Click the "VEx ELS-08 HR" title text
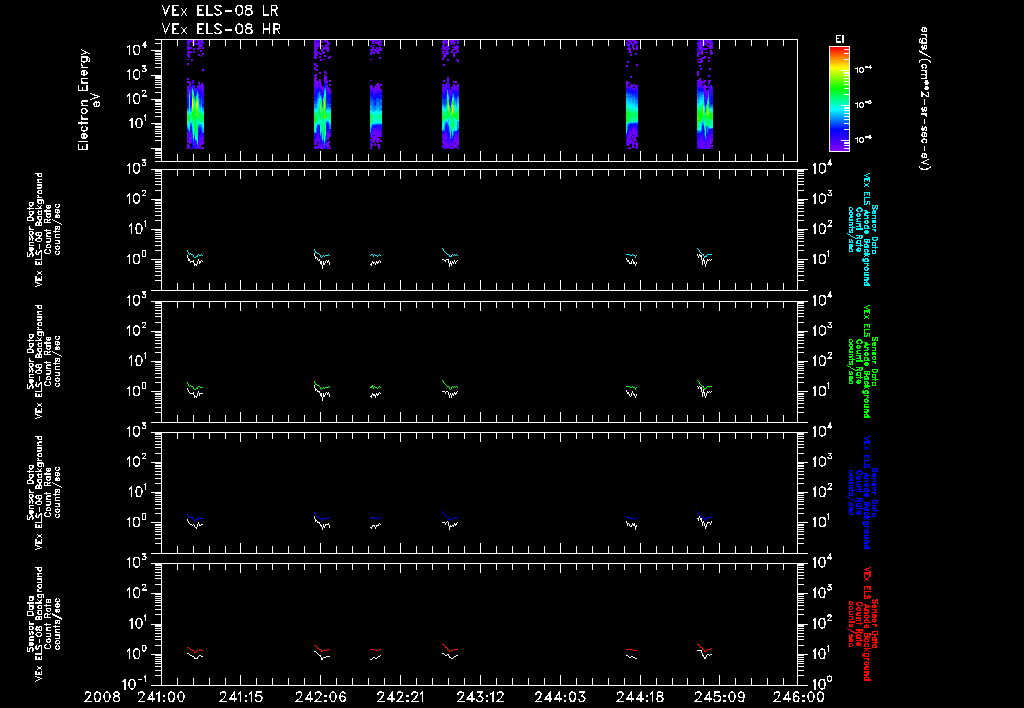1024x708 pixels. [221, 29]
